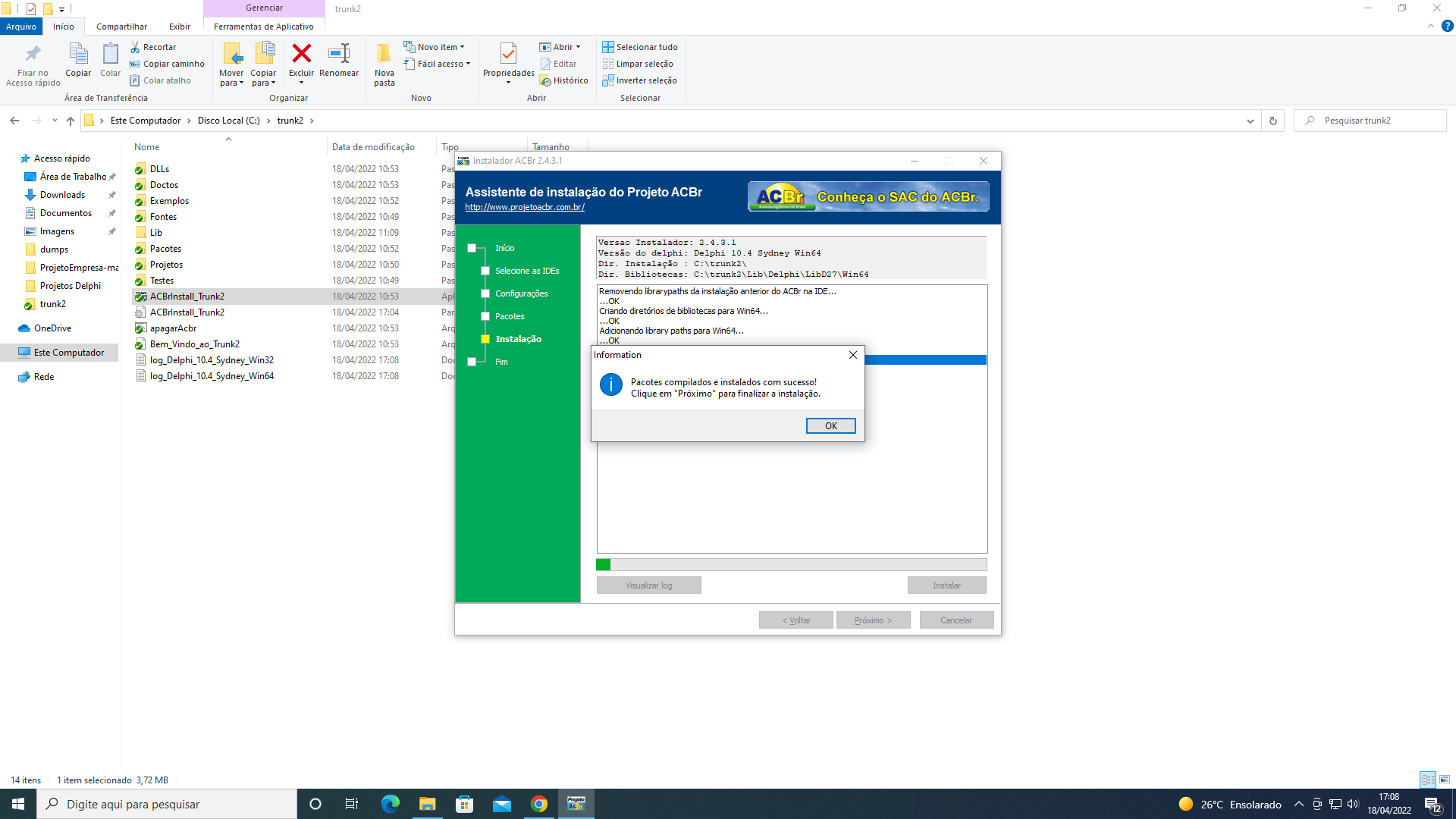Viewport: 1456px width, 819px height.
Task: Open the projetoacbr.com.br link
Action: (525, 207)
